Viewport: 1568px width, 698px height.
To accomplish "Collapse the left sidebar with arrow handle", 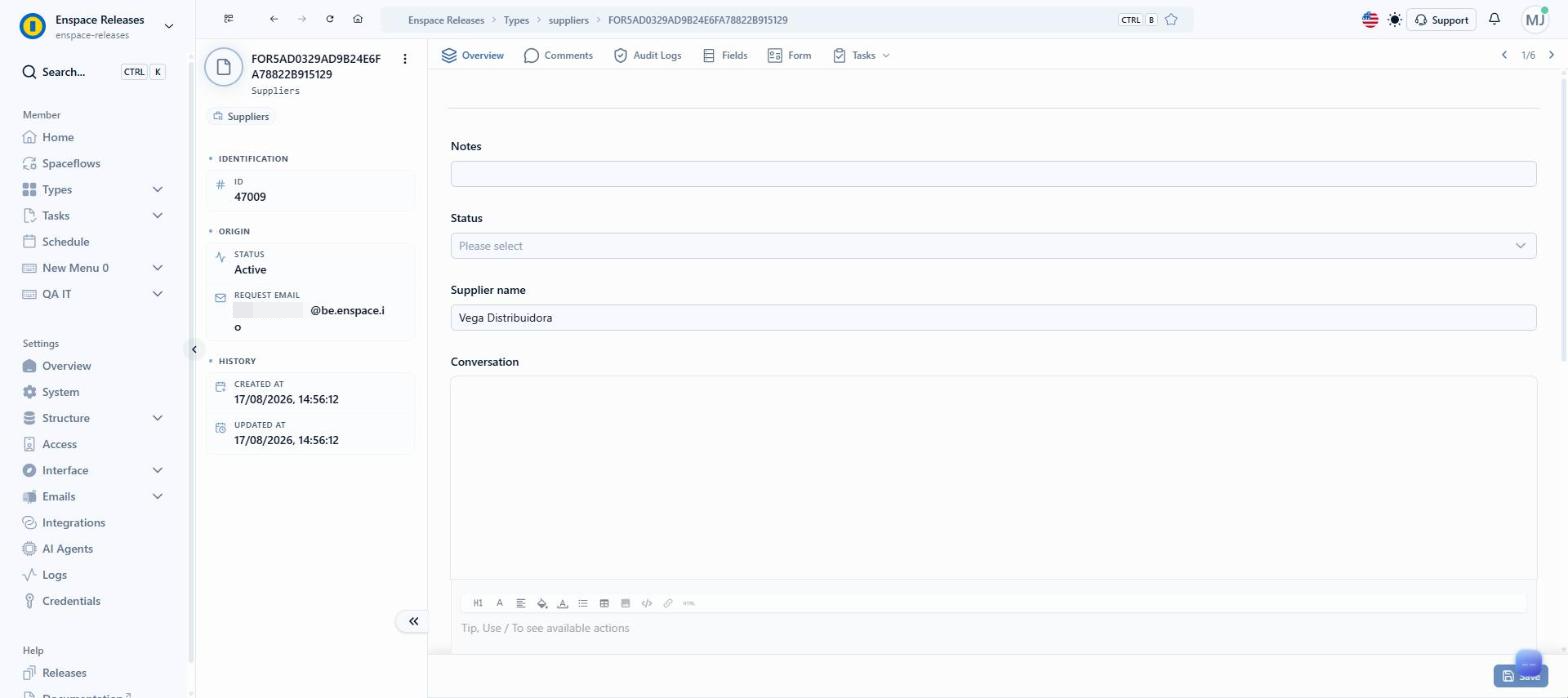I will click(x=194, y=349).
